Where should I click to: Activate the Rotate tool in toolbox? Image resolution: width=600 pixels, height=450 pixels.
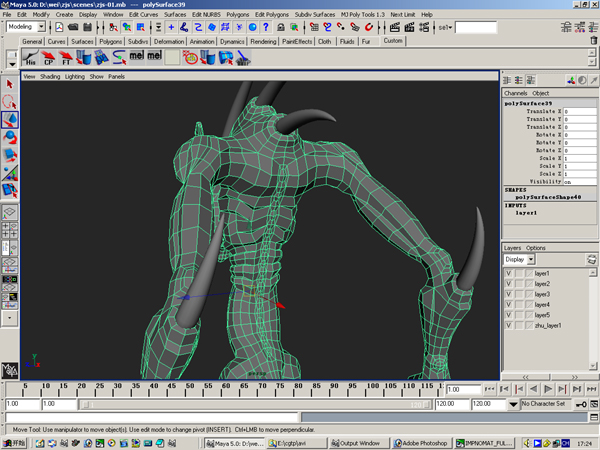pyautogui.click(x=10, y=137)
